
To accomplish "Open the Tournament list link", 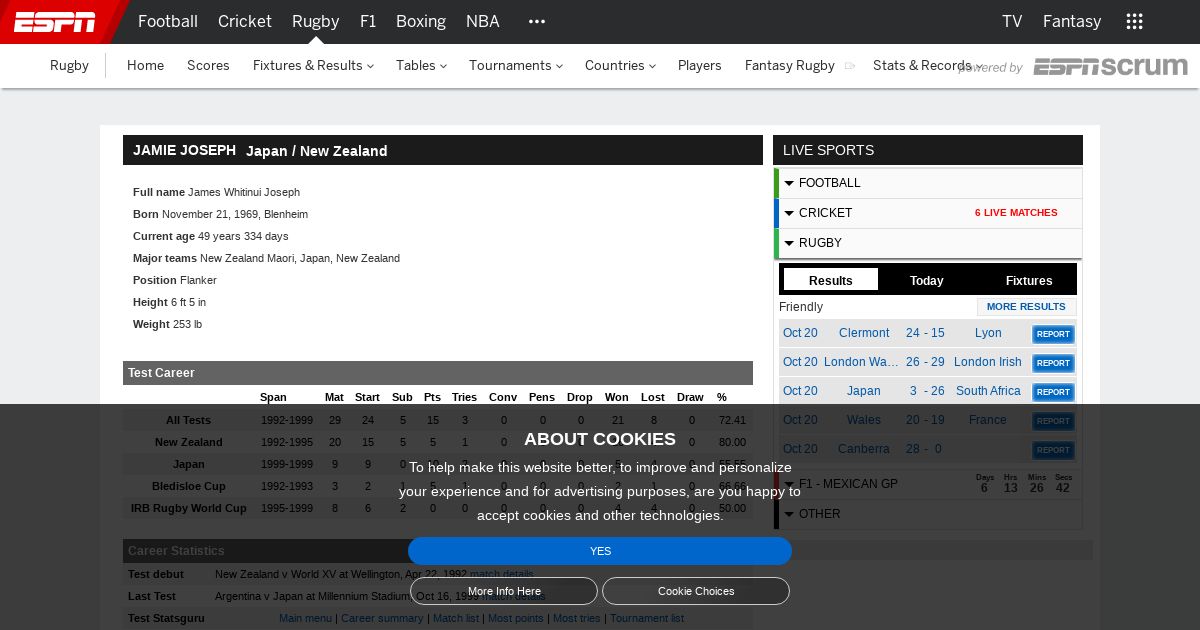I will (x=647, y=618).
